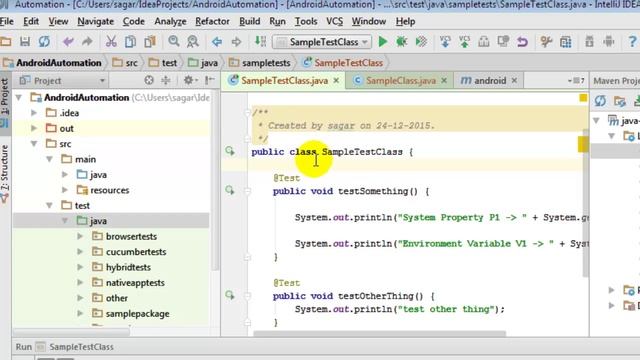
Task: Open Find with the magnifier icon
Action: [x=173, y=42]
